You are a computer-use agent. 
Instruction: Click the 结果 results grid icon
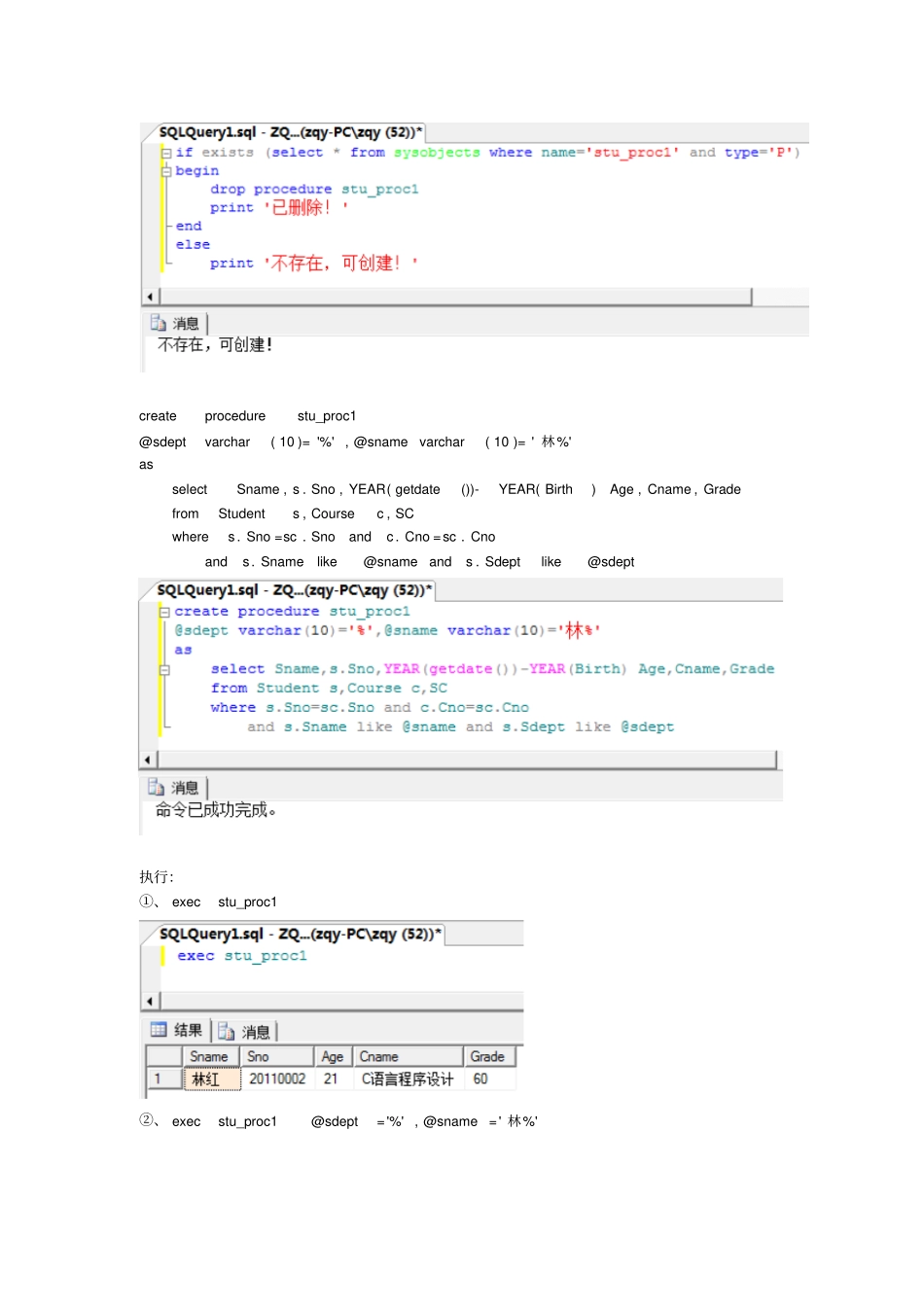click(159, 1030)
